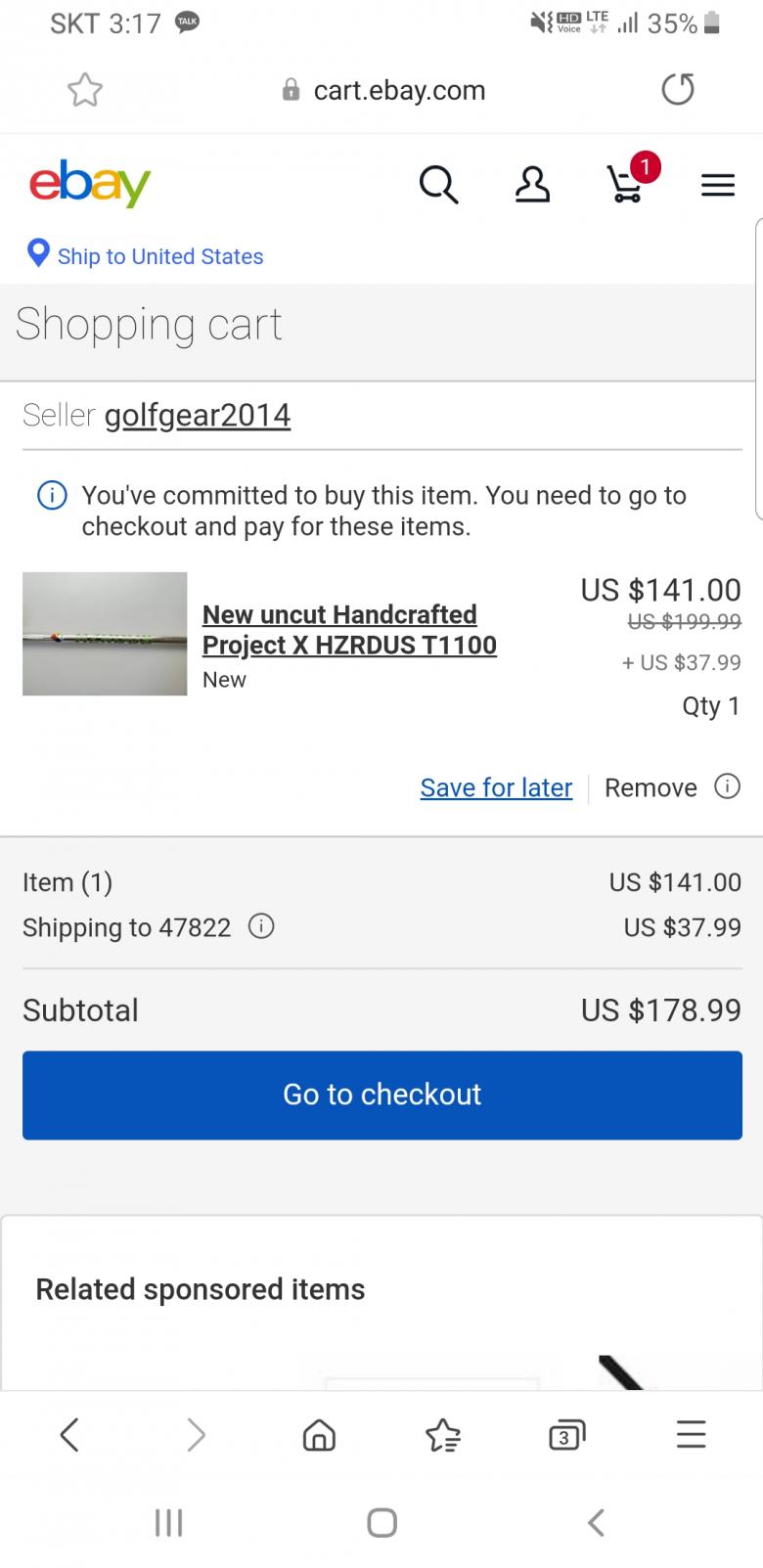
Task: Open the Project X HZRDUS T1100 listing
Action: tap(349, 629)
